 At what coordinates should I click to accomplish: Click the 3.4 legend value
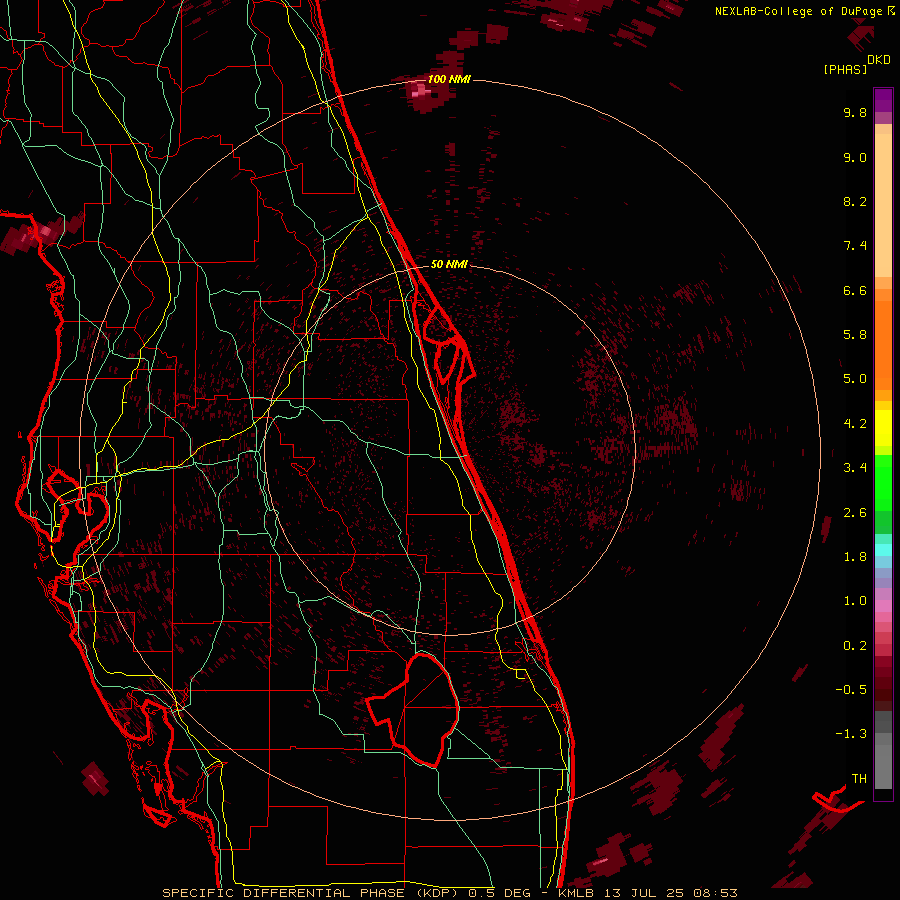[x=855, y=468]
